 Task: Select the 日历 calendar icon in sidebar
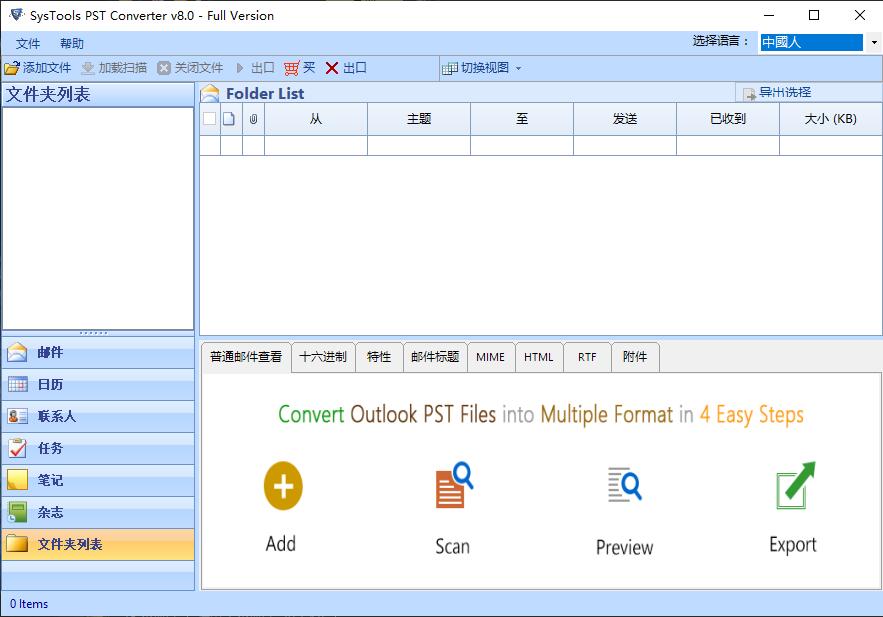pos(17,384)
